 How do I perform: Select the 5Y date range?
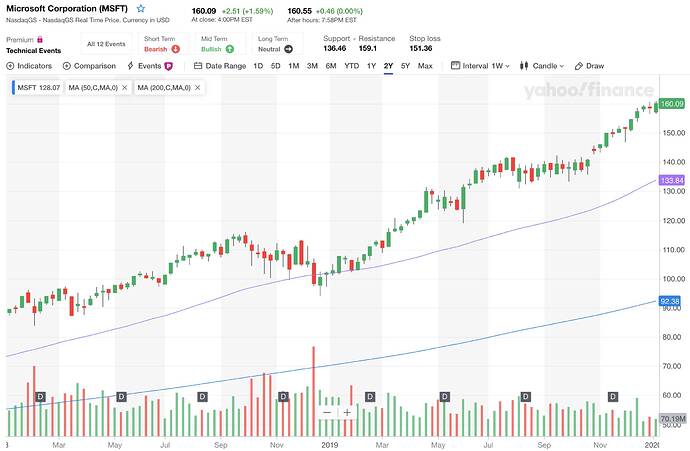click(405, 66)
